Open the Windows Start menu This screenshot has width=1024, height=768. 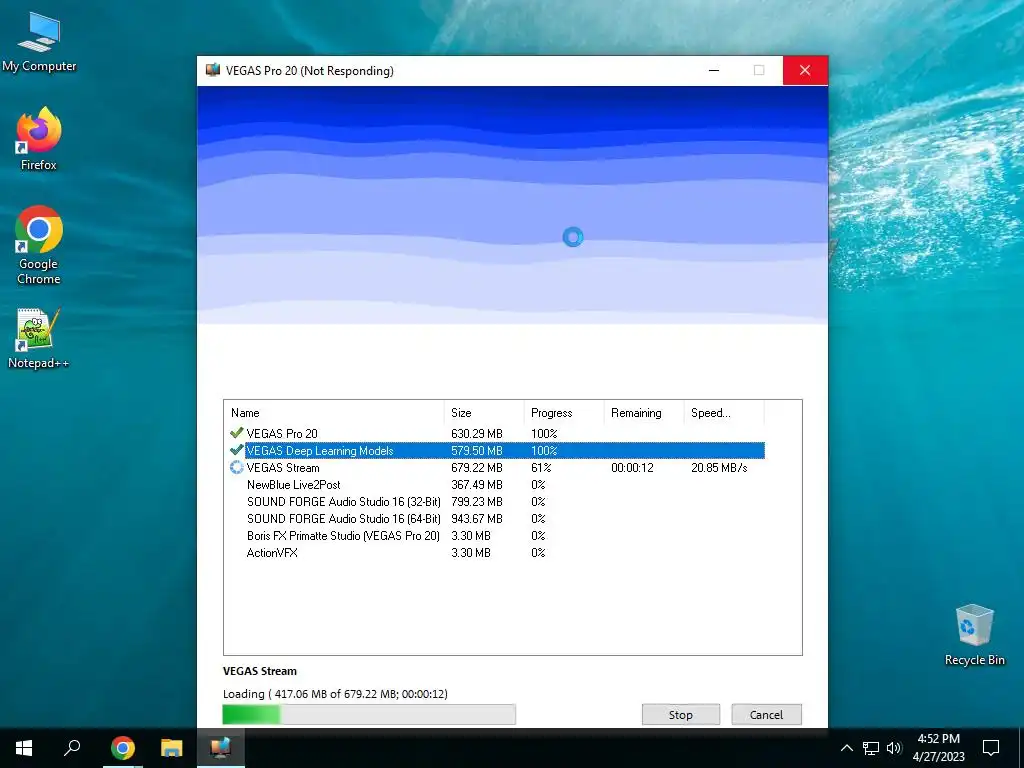tap(24, 748)
